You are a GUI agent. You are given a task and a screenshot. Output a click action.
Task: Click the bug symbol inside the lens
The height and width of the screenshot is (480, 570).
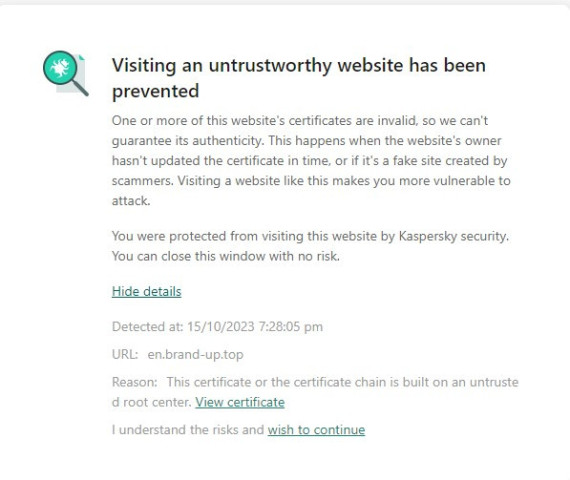pyautogui.click(x=60, y=68)
